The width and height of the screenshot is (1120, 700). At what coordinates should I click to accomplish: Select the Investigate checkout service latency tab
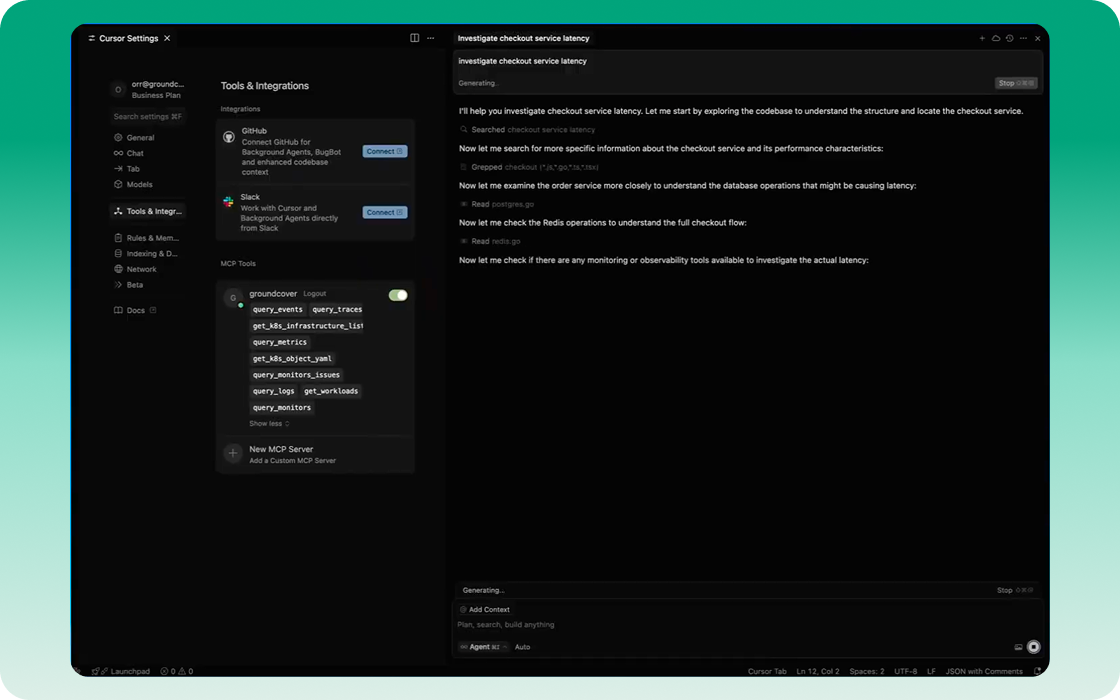pos(524,39)
